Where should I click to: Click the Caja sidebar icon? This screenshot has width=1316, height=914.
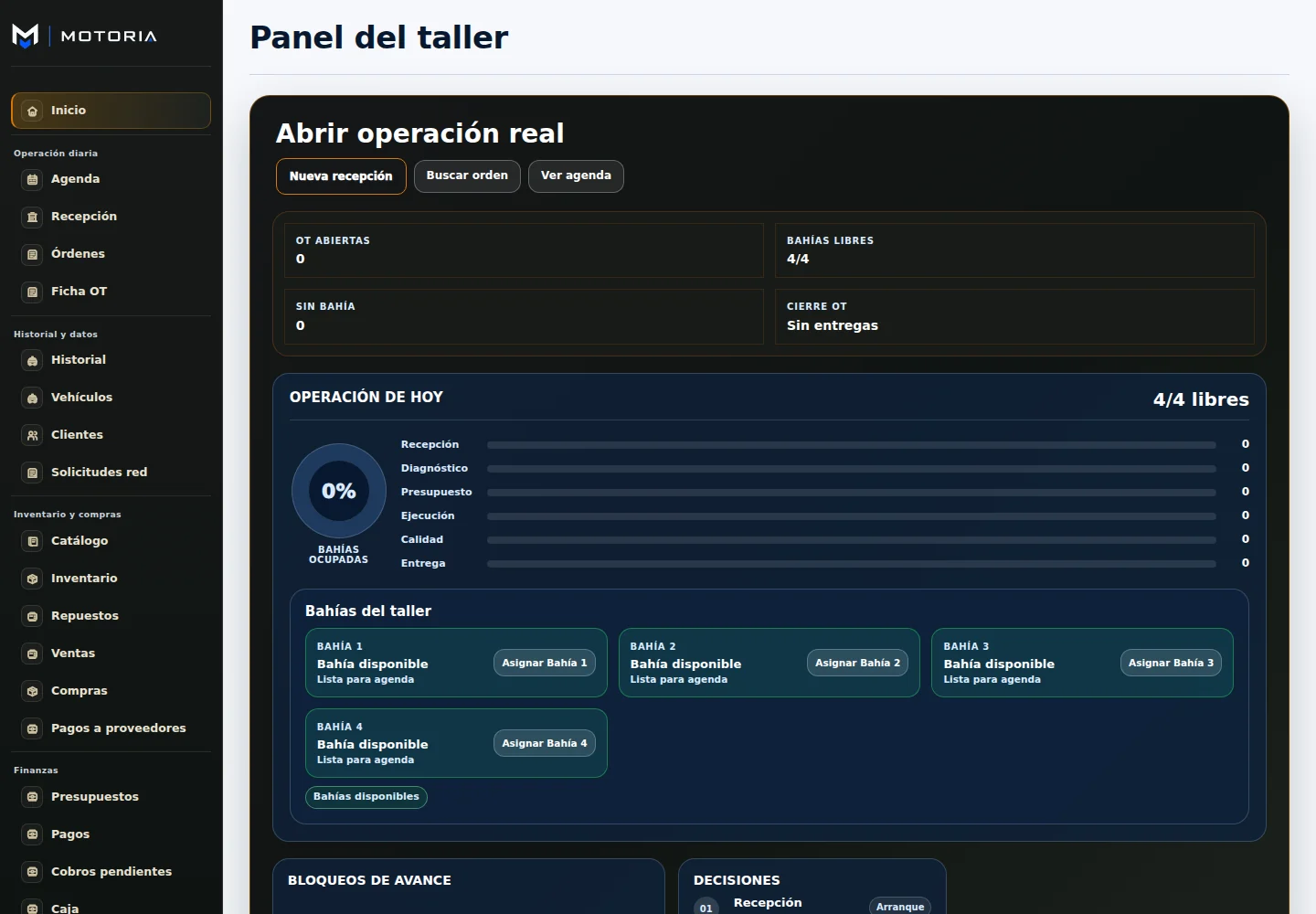click(x=33, y=908)
